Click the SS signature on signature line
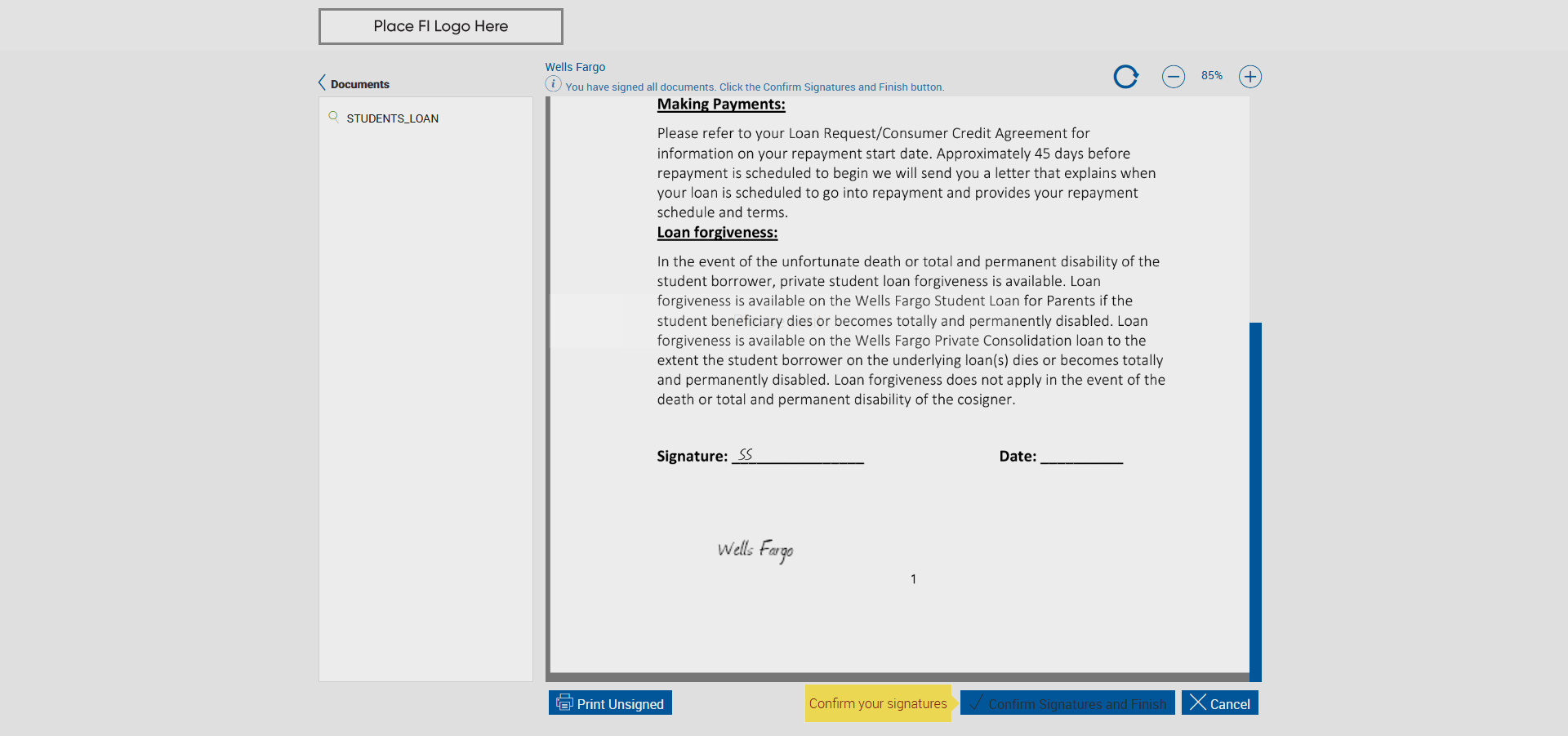 pos(745,454)
